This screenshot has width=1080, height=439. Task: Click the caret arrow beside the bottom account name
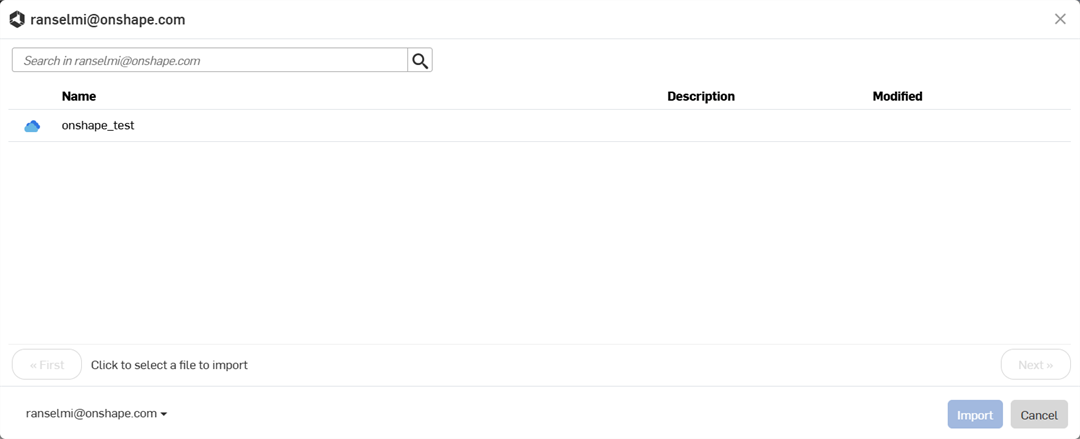point(164,414)
